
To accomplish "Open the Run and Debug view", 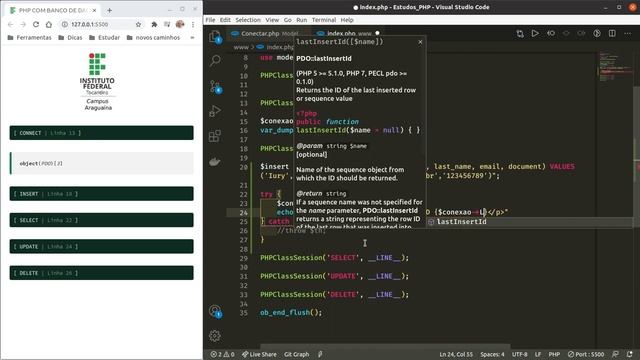I will tap(215, 111).
